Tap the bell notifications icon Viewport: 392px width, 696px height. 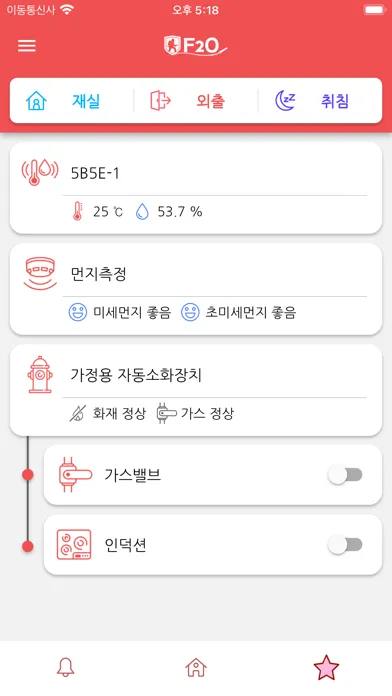coord(66,667)
